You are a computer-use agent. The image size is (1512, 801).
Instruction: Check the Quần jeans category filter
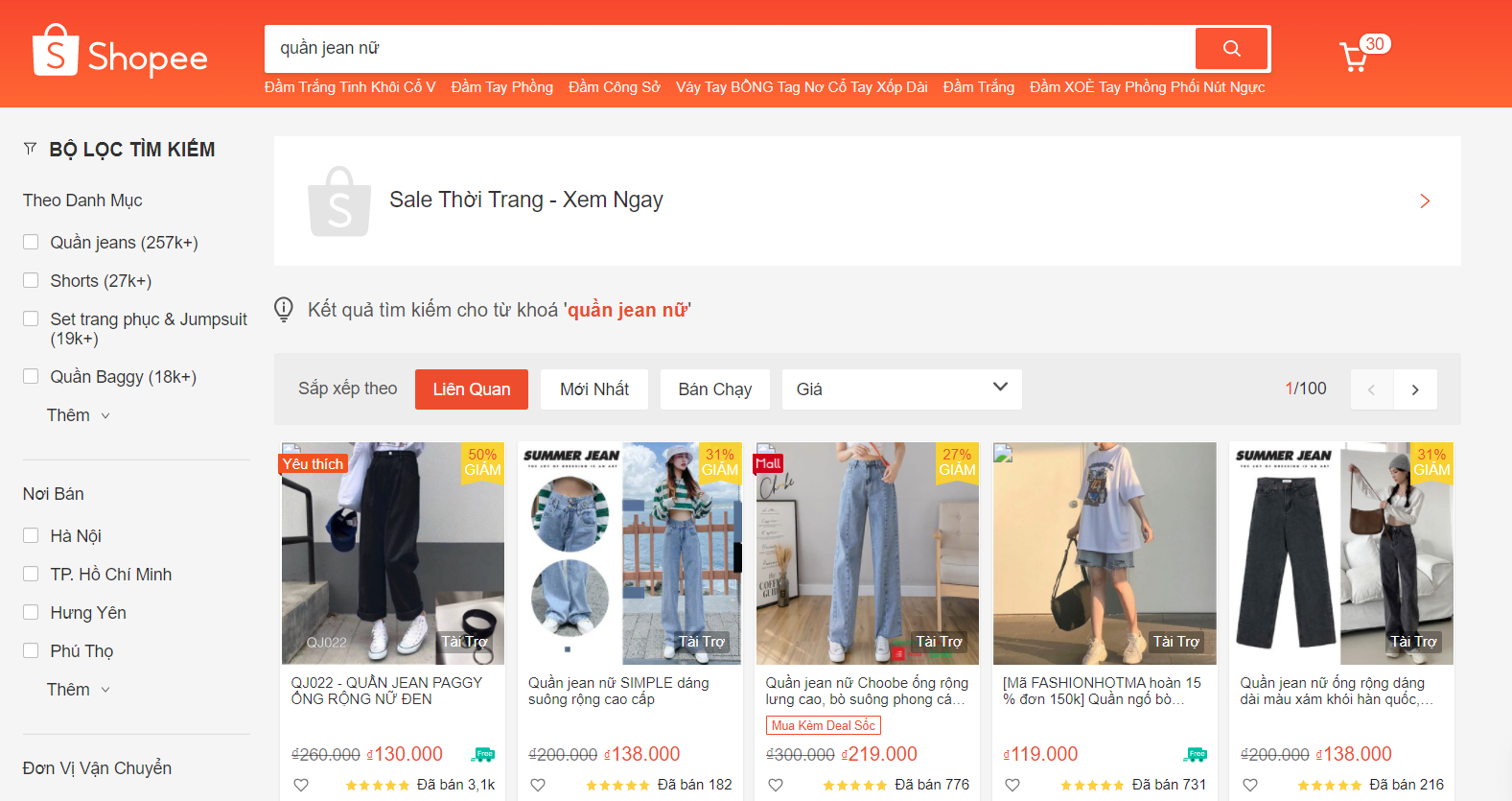[x=31, y=243]
